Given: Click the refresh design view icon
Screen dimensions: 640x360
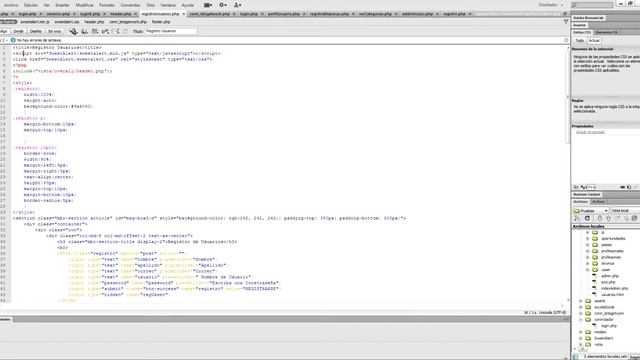Looking at the screenshot, I should (x=125, y=31).
